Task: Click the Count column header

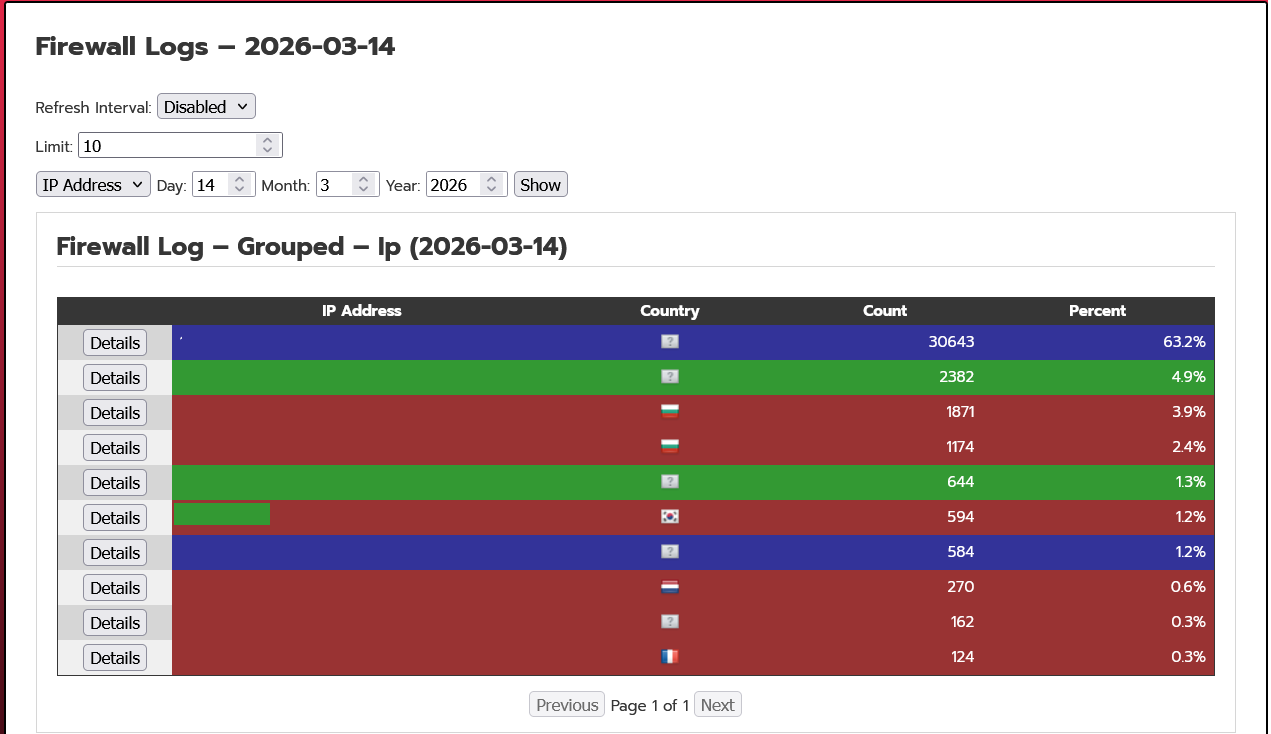Action: (x=884, y=311)
